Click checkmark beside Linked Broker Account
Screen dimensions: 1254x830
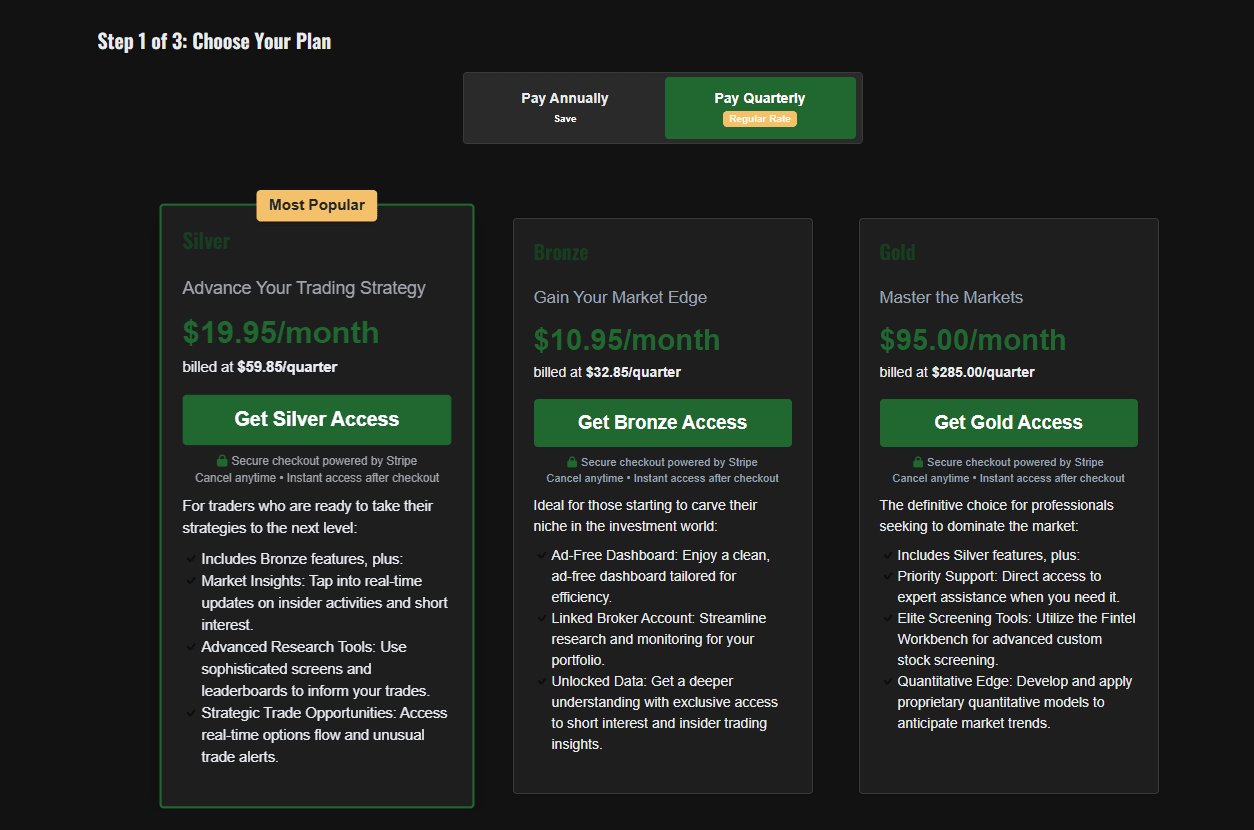(x=541, y=618)
